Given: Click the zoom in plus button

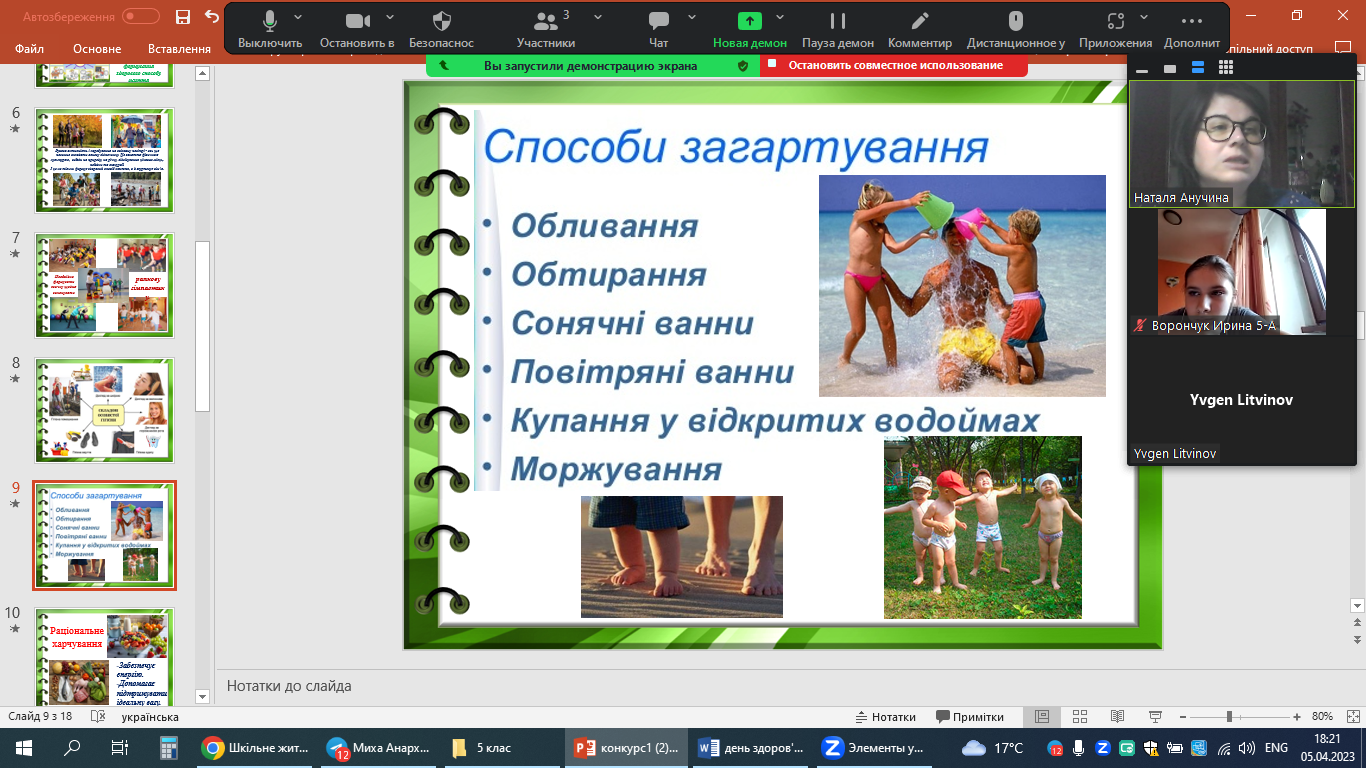Looking at the screenshot, I should tap(1297, 717).
